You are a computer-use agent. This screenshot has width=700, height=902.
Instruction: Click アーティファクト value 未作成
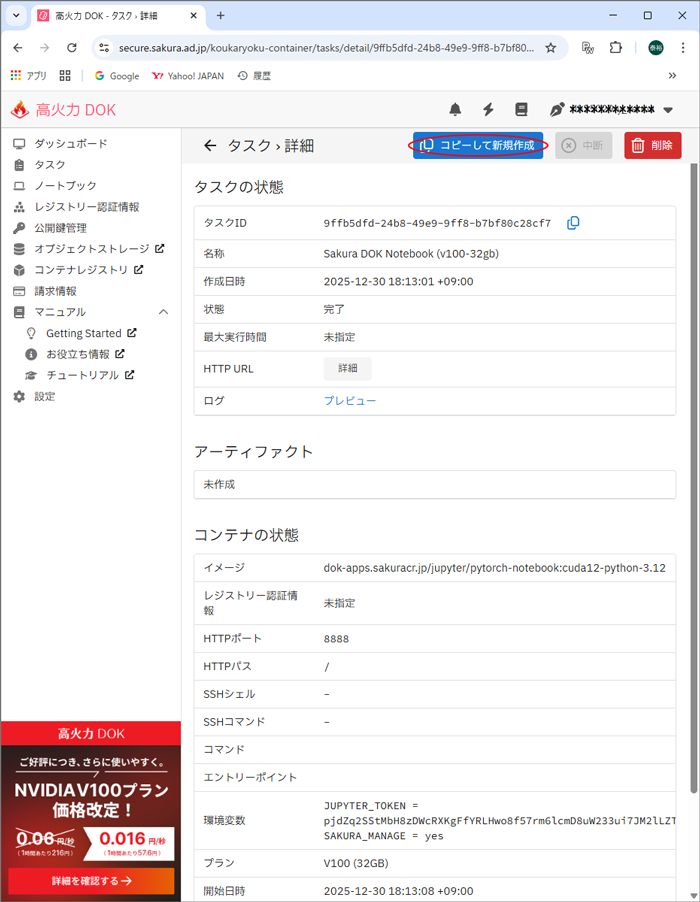(219, 484)
